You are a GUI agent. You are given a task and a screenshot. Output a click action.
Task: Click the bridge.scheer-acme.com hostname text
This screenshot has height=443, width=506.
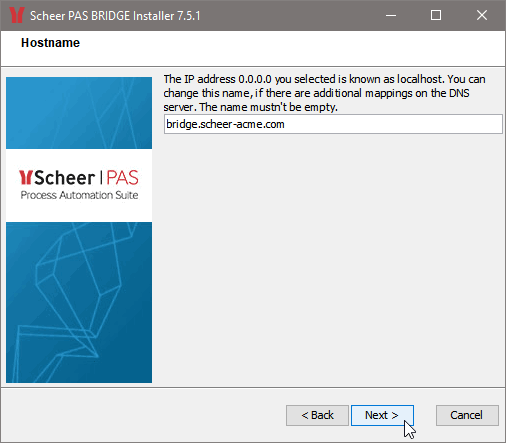(225, 124)
